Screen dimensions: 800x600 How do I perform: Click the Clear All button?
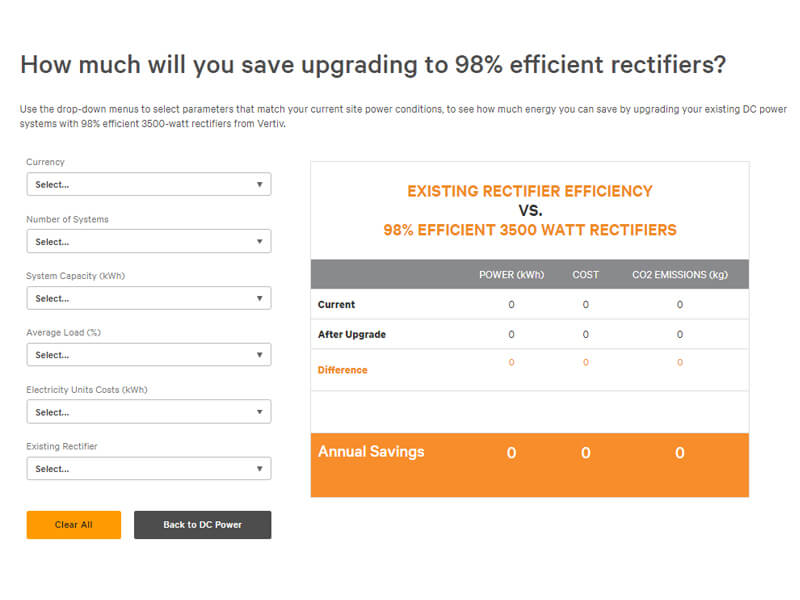[x=74, y=525]
